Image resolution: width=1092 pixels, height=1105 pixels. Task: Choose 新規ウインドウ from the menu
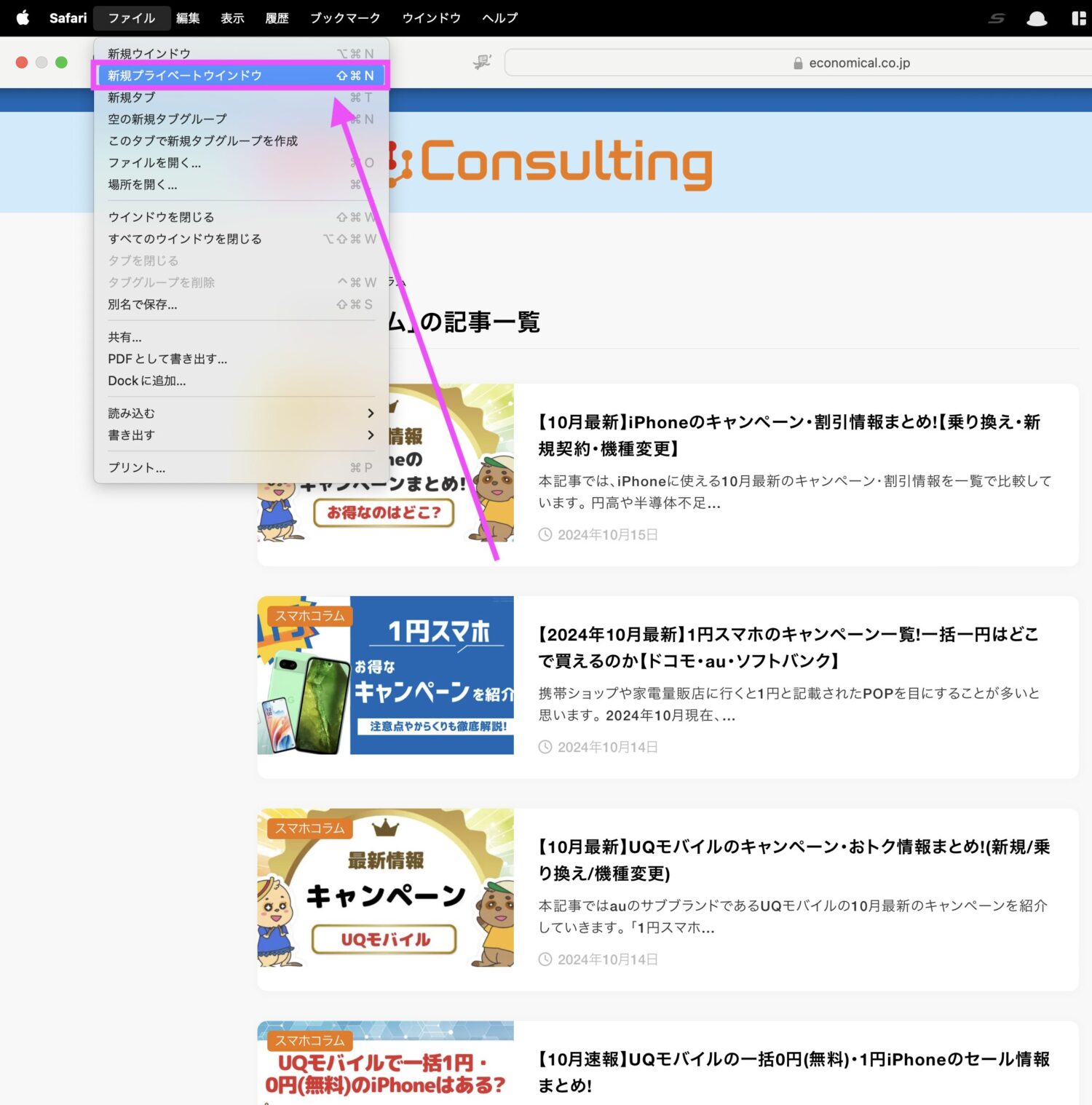point(241,53)
